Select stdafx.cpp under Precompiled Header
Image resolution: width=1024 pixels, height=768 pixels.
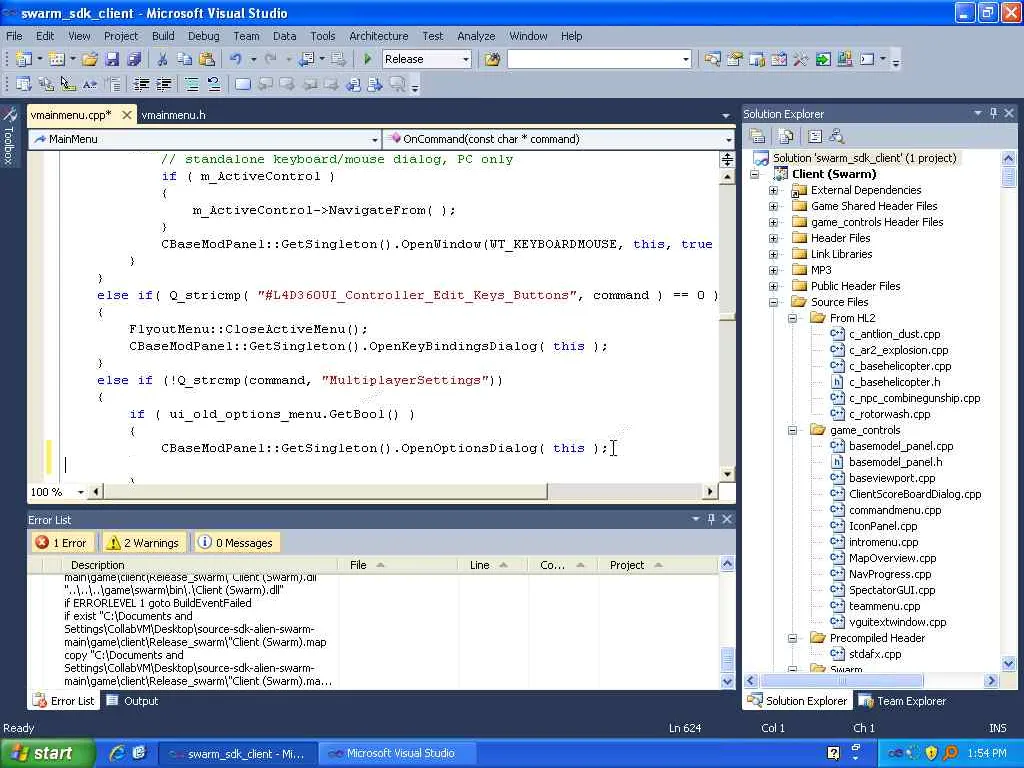(874, 654)
